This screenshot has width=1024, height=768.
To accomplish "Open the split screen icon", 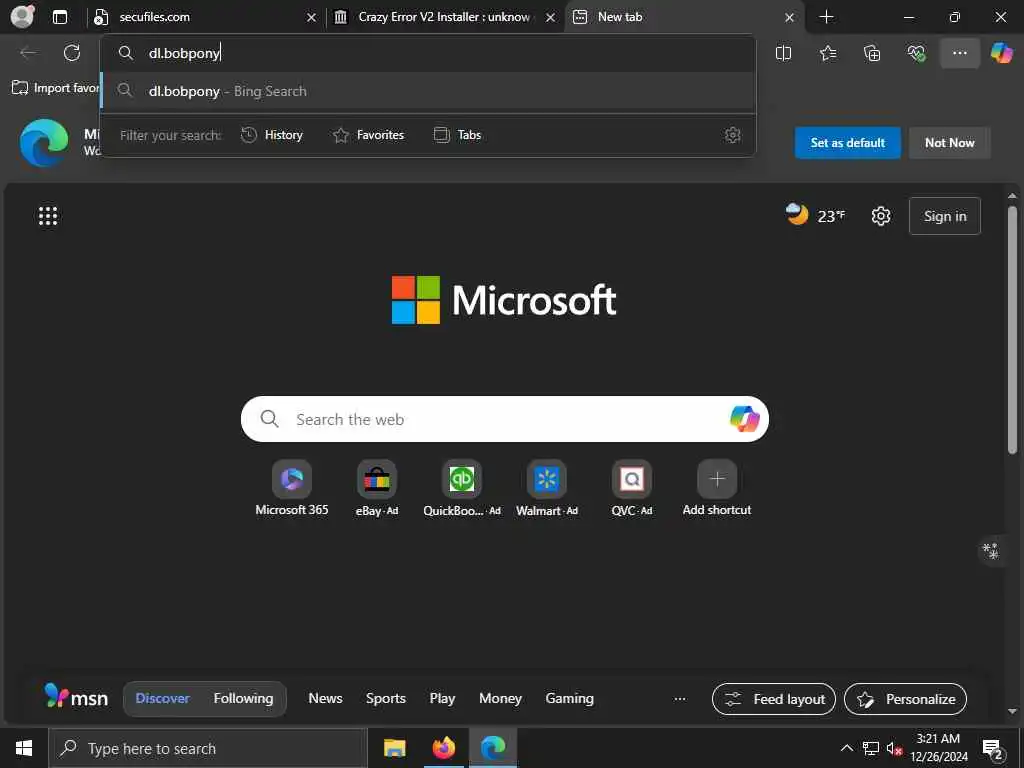I will pyautogui.click(x=783, y=53).
